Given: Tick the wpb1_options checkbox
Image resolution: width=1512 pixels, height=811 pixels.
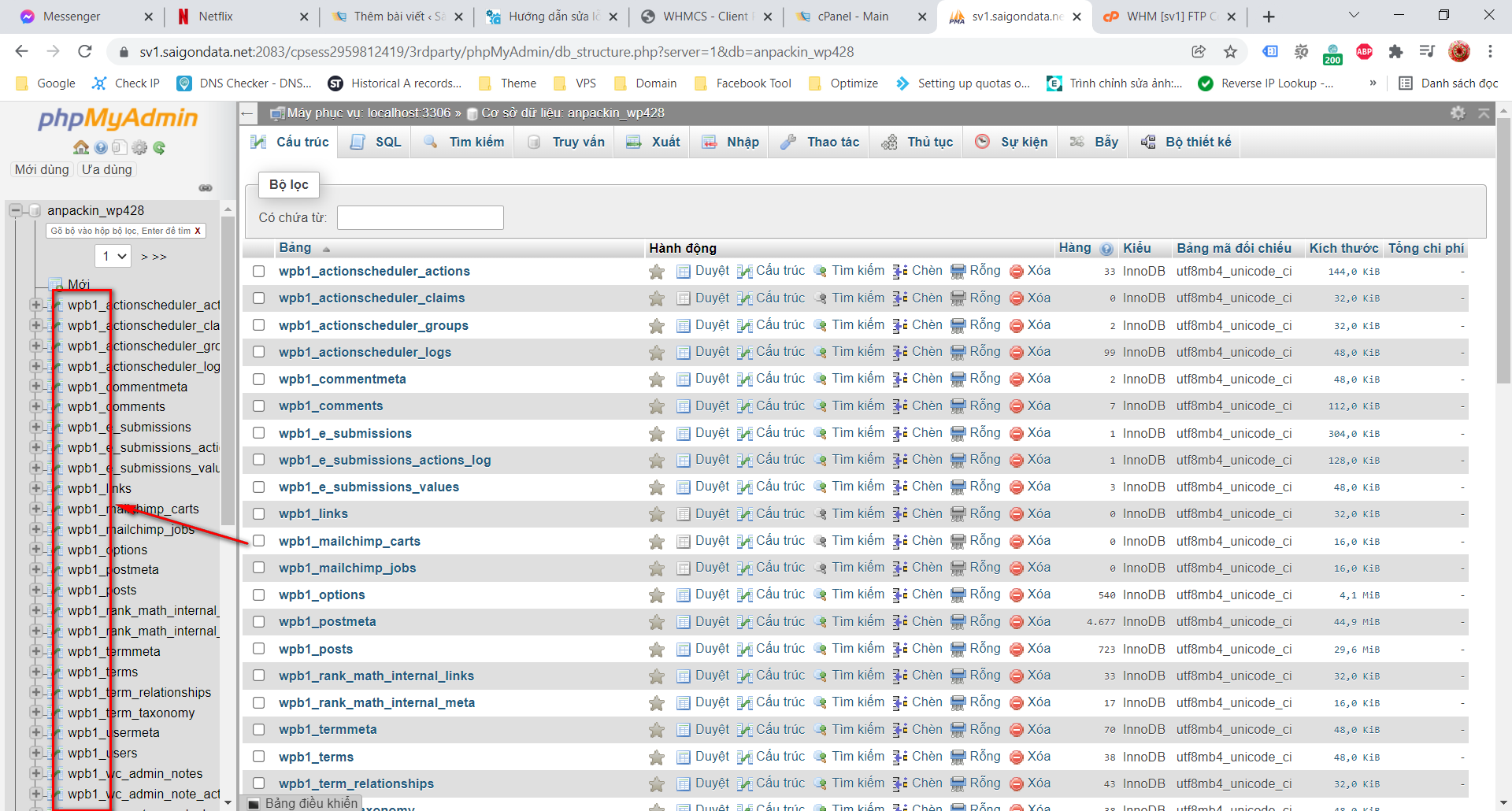Looking at the screenshot, I should [258, 595].
